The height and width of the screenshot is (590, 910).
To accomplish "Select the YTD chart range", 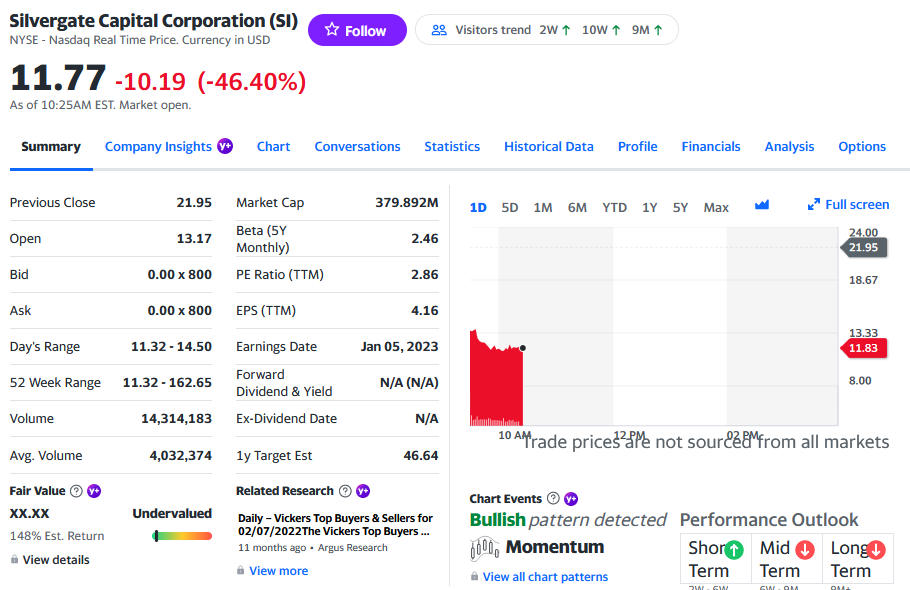I will pos(615,208).
